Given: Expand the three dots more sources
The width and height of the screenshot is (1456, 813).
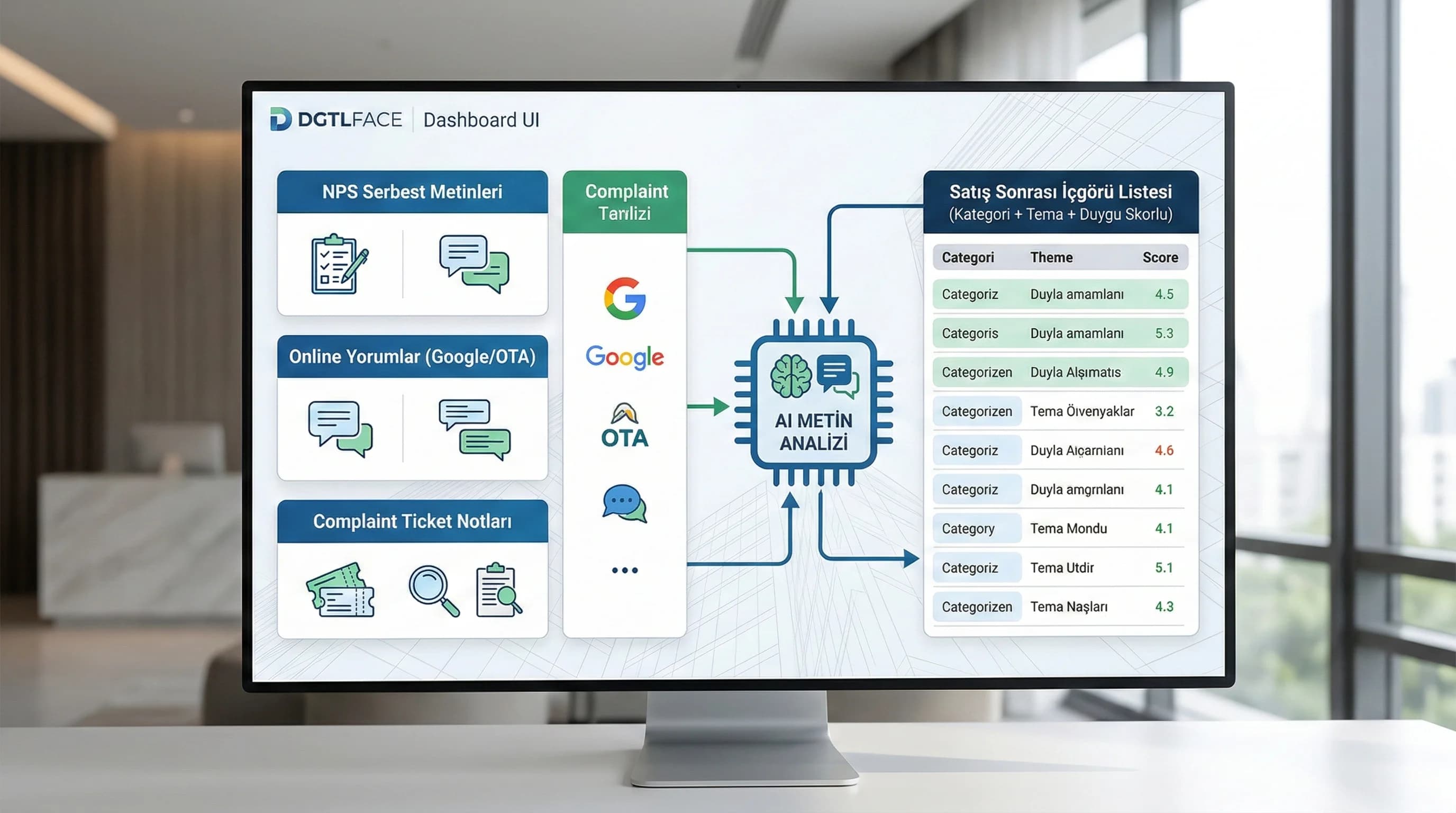Looking at the screenshot, I should (x=624, y=571).
